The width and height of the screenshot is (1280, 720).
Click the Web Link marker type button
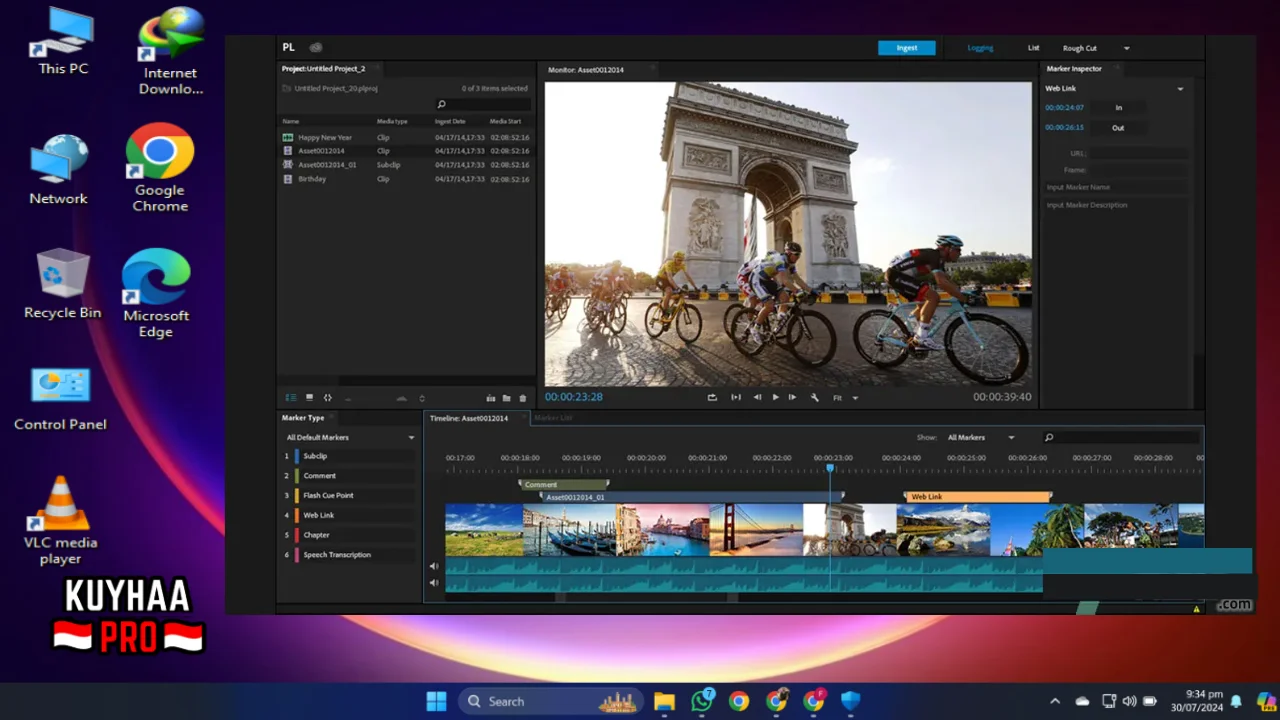[354, 515]
